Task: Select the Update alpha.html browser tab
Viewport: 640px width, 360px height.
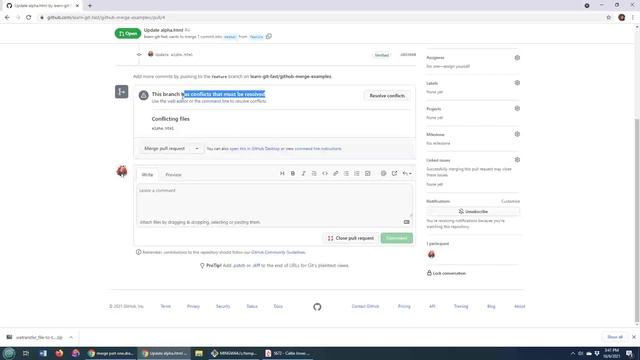Action: (42, 6)
